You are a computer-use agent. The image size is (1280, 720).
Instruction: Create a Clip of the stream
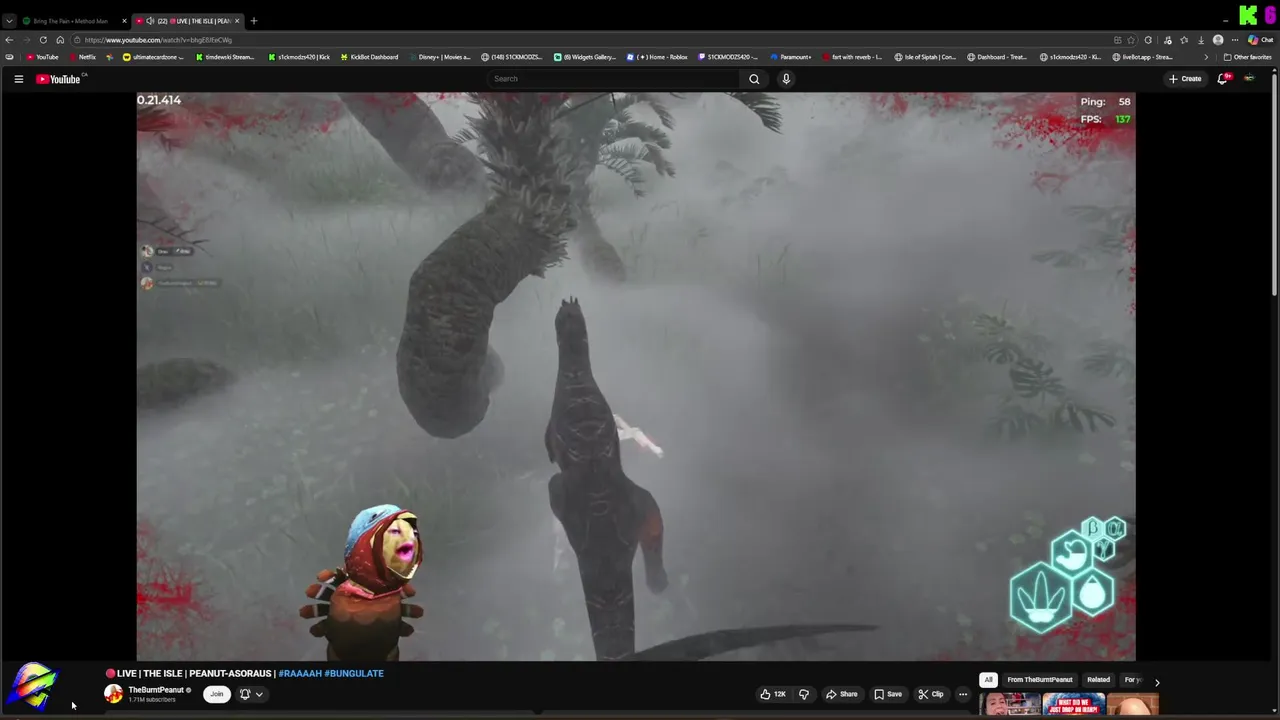coord(930,694)
